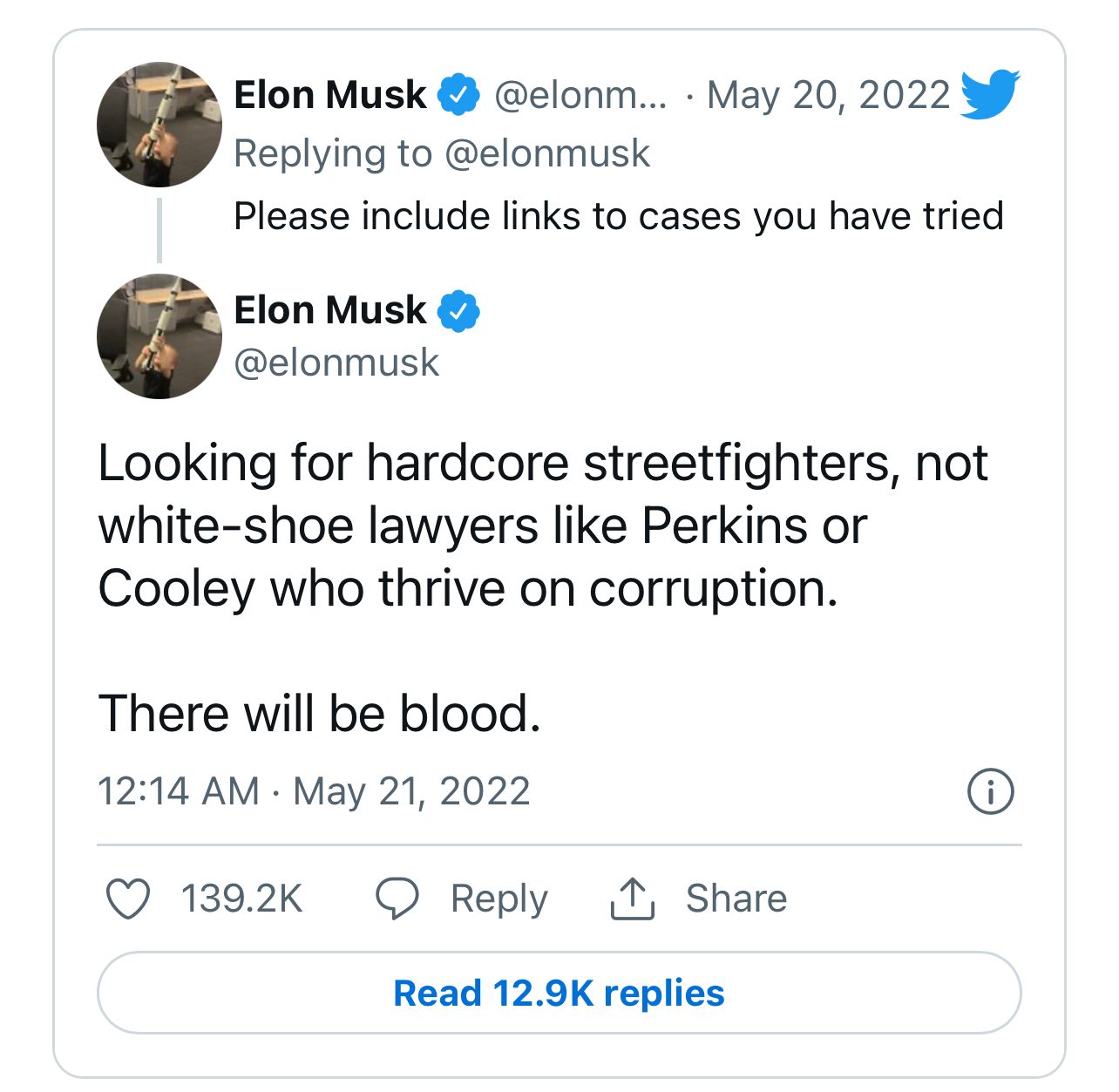Click the verified badge on the parent tweet
1119x1092 pixels.
[x=458, y=95]
